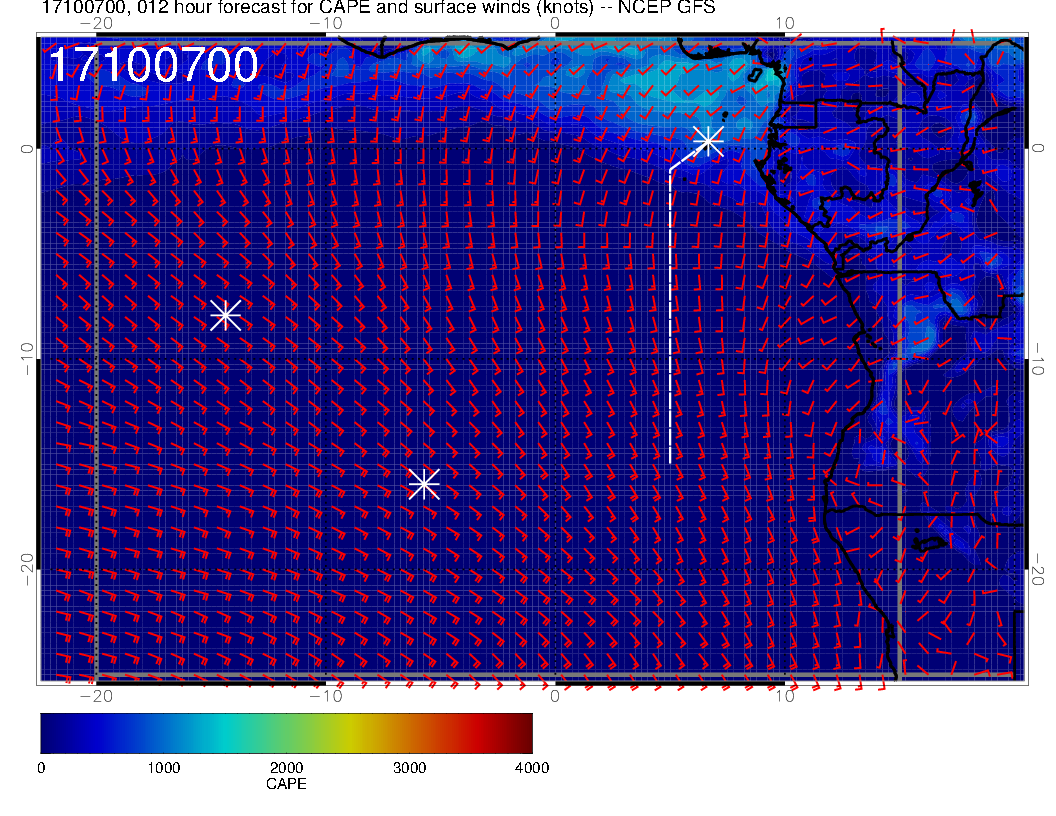Click the left axis latitude label -10
The image size is (1056, 816).
(26, 359)
